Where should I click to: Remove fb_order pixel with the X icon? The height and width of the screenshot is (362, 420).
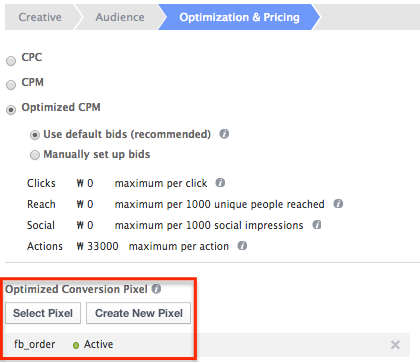[395, 344]
